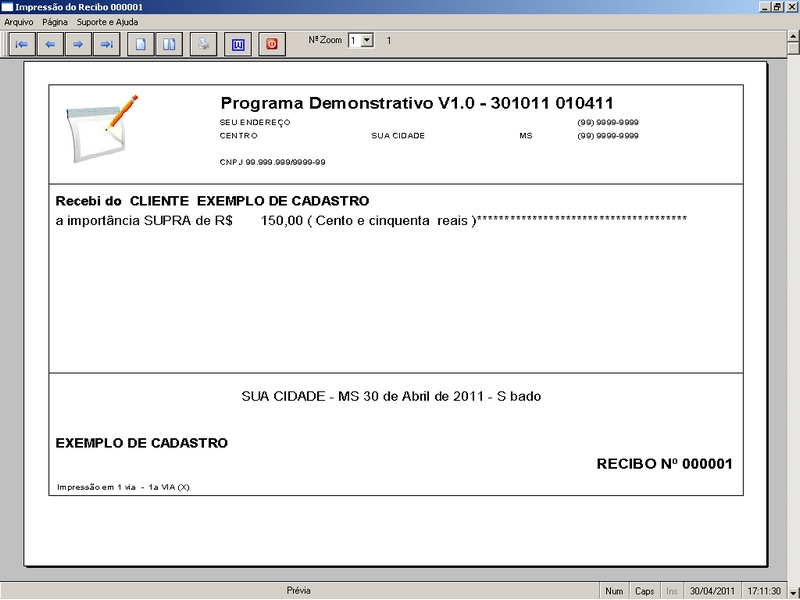This screenshot has width=800, height=600.
Task: Click the 17:11:30 clock in status bar
Action: click(x=764, y=591)
